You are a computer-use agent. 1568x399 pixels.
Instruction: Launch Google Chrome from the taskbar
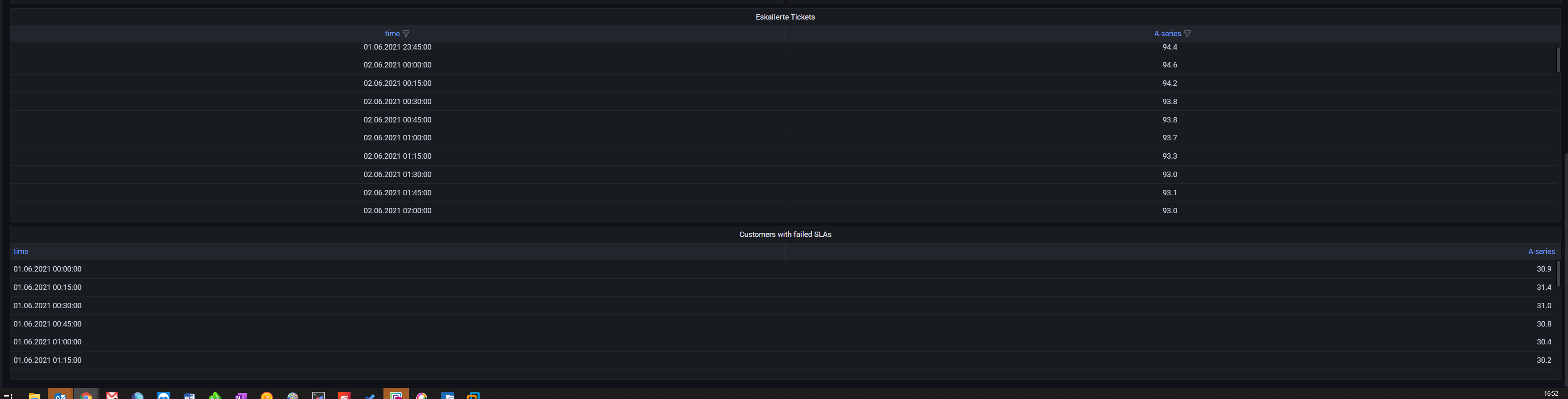tap(87, 395)
